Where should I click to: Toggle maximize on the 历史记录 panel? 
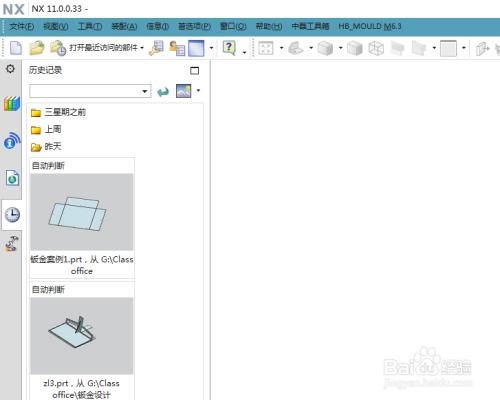coord(194,70)
